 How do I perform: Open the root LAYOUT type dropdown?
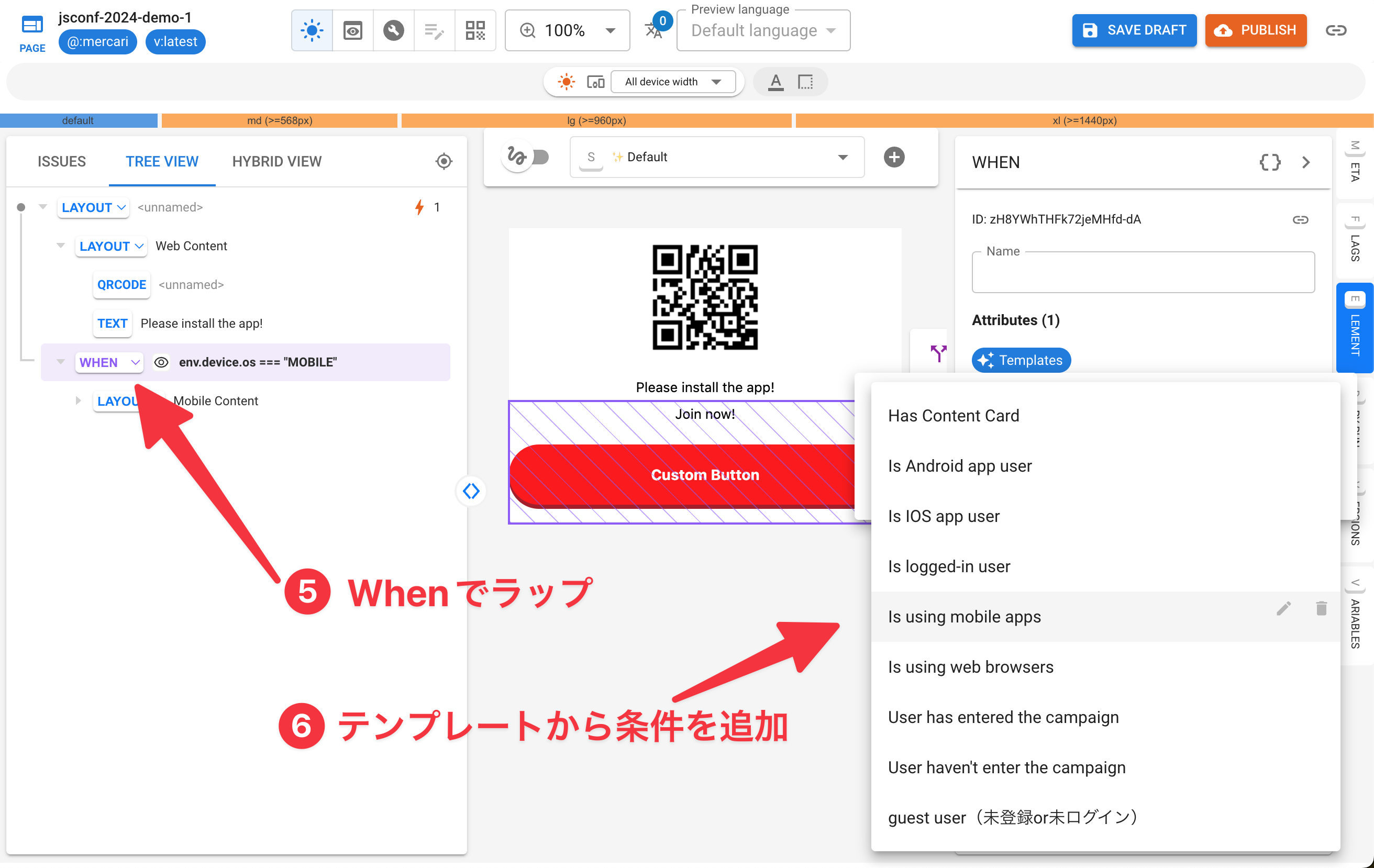(94, 207)
